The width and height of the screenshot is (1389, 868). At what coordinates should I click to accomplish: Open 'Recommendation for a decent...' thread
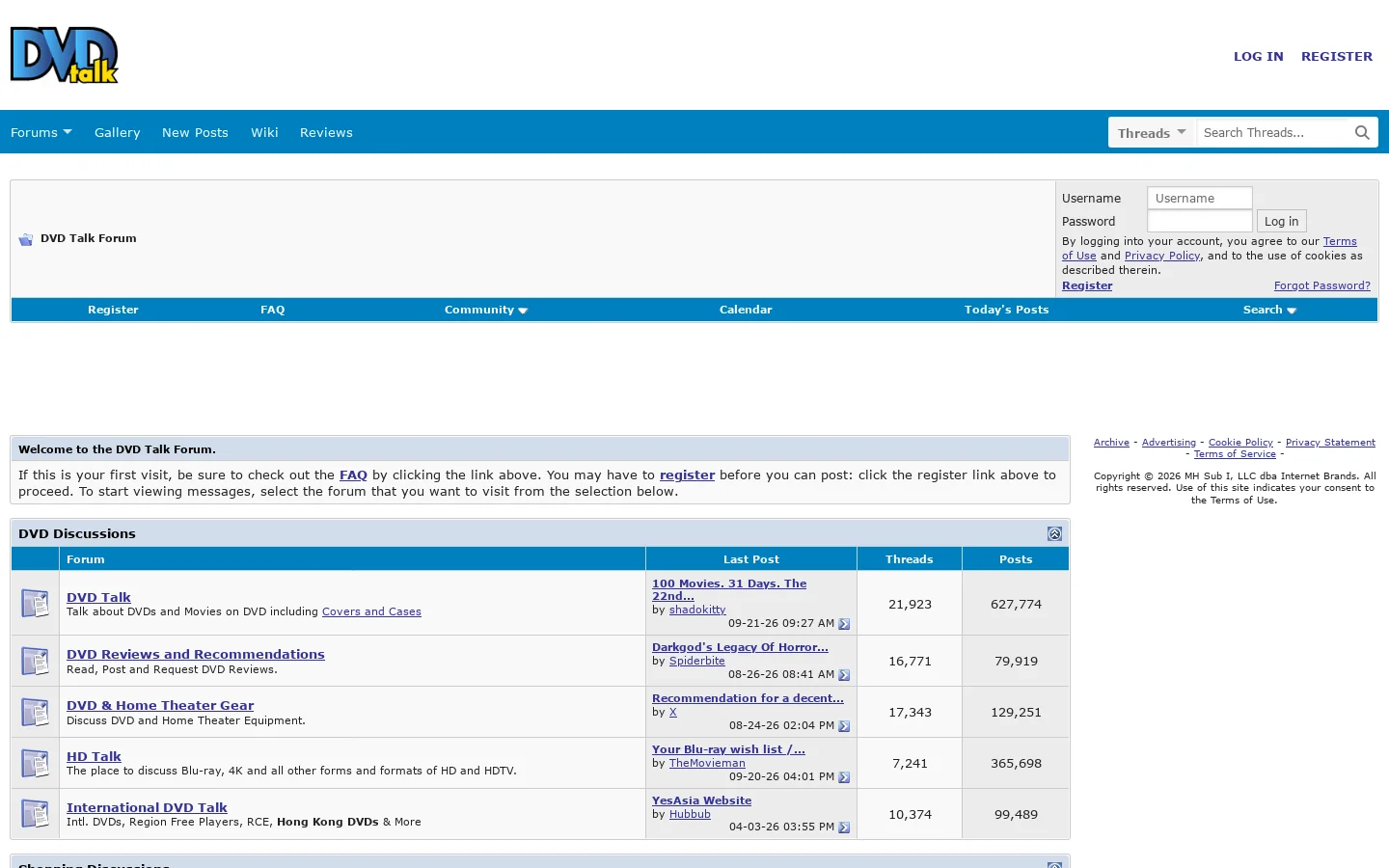(748, 698)
